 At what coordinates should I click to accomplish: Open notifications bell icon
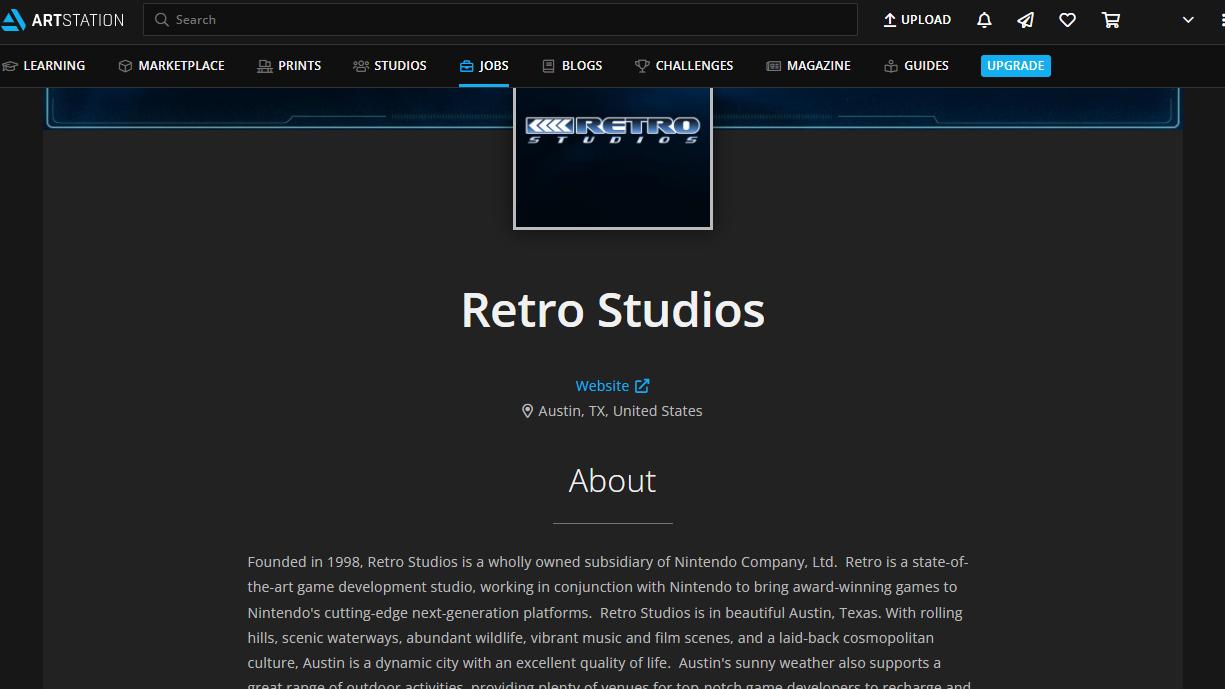click(x=984, y=20)
